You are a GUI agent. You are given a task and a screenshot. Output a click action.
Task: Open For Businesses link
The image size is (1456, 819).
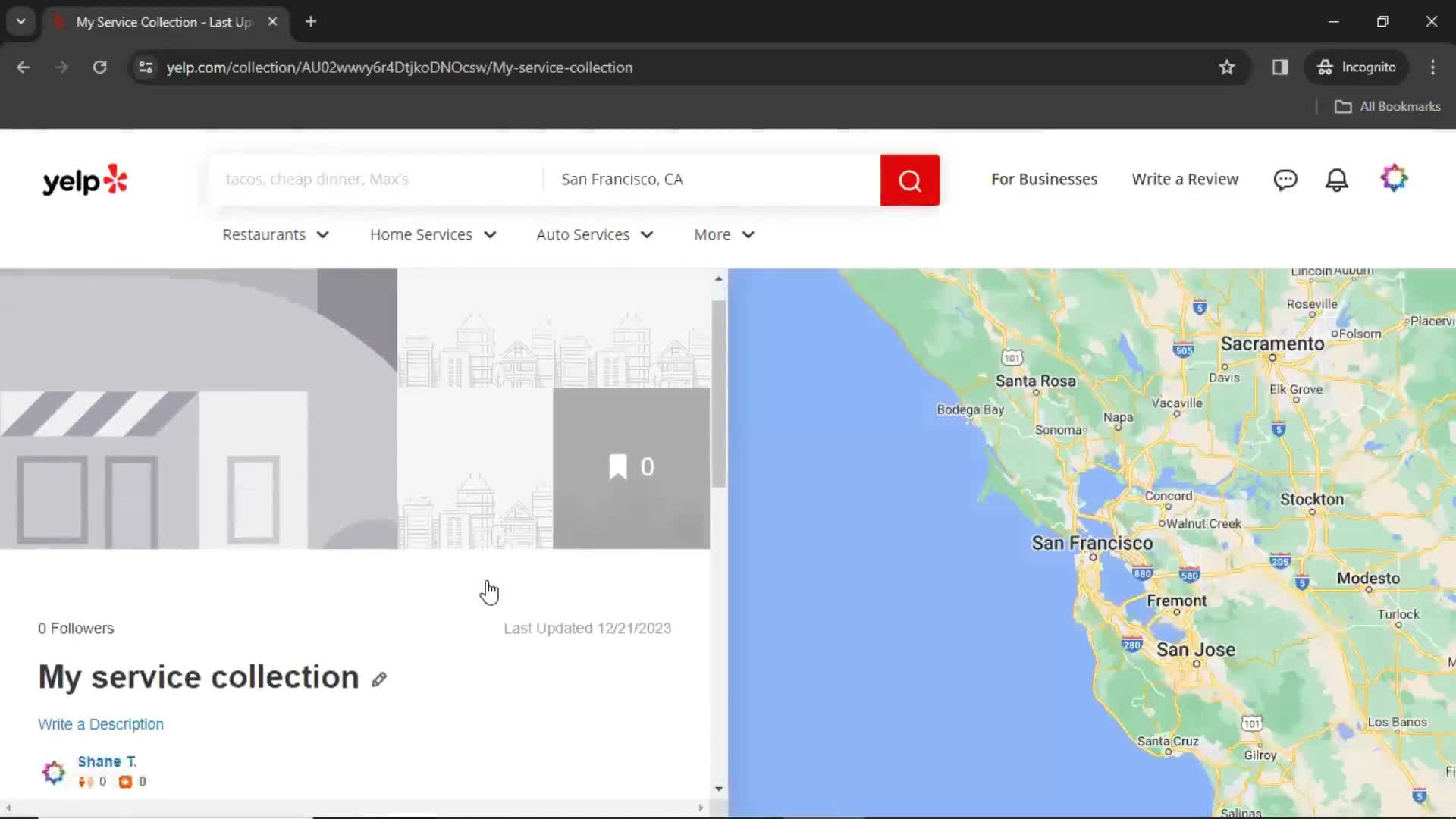(x=1044, y=180)
